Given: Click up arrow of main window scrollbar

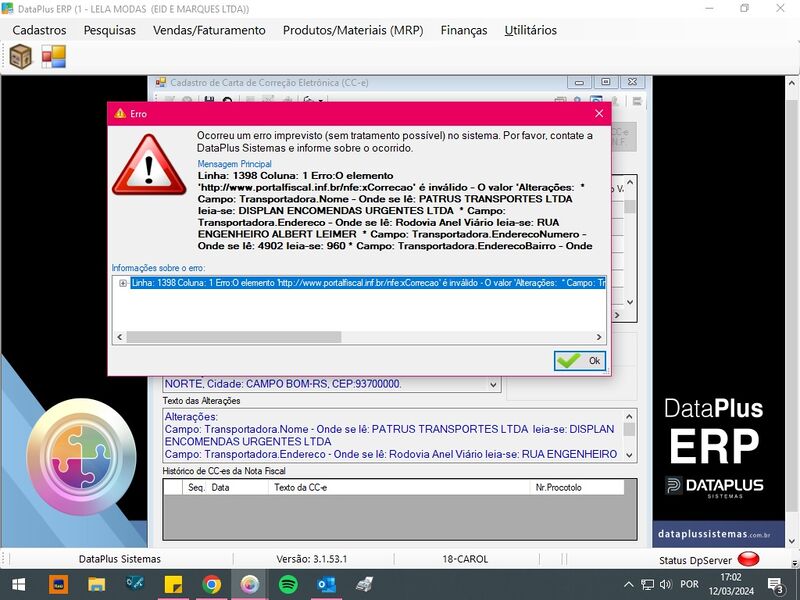Looking at the screenshot, I should click(x=792, y=83).
